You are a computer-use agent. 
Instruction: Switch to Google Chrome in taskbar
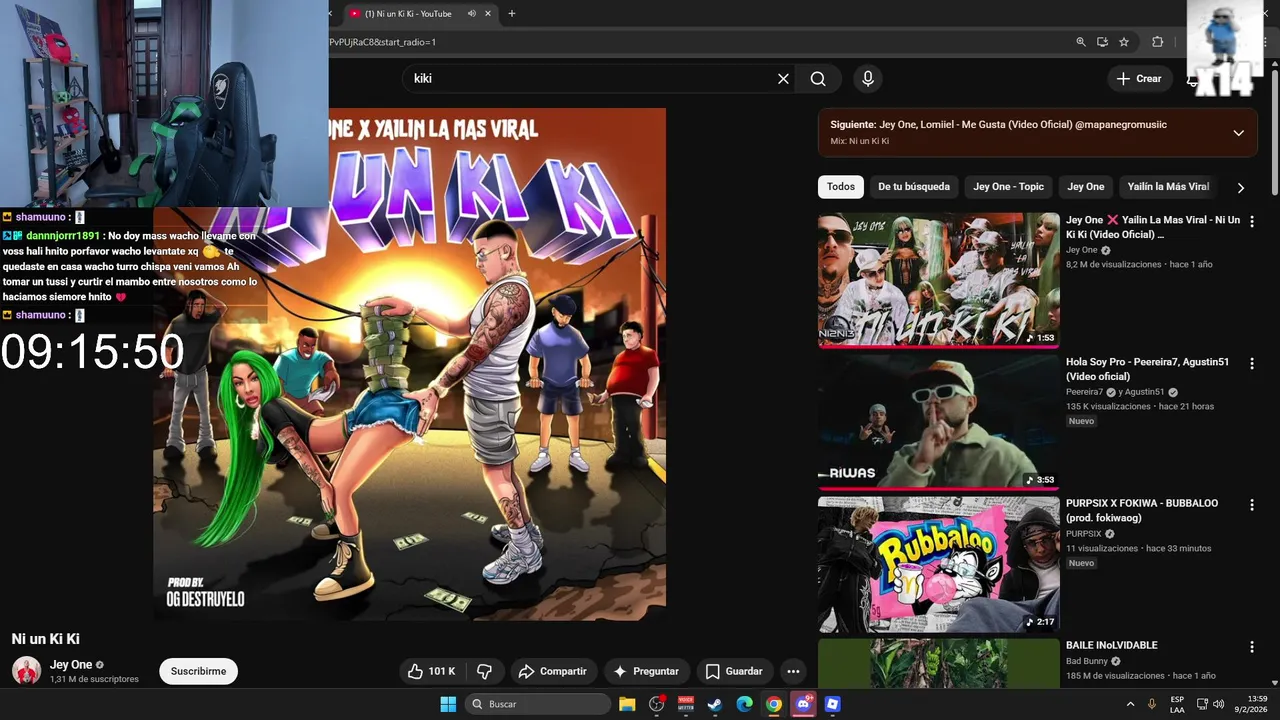coord(773,704)
